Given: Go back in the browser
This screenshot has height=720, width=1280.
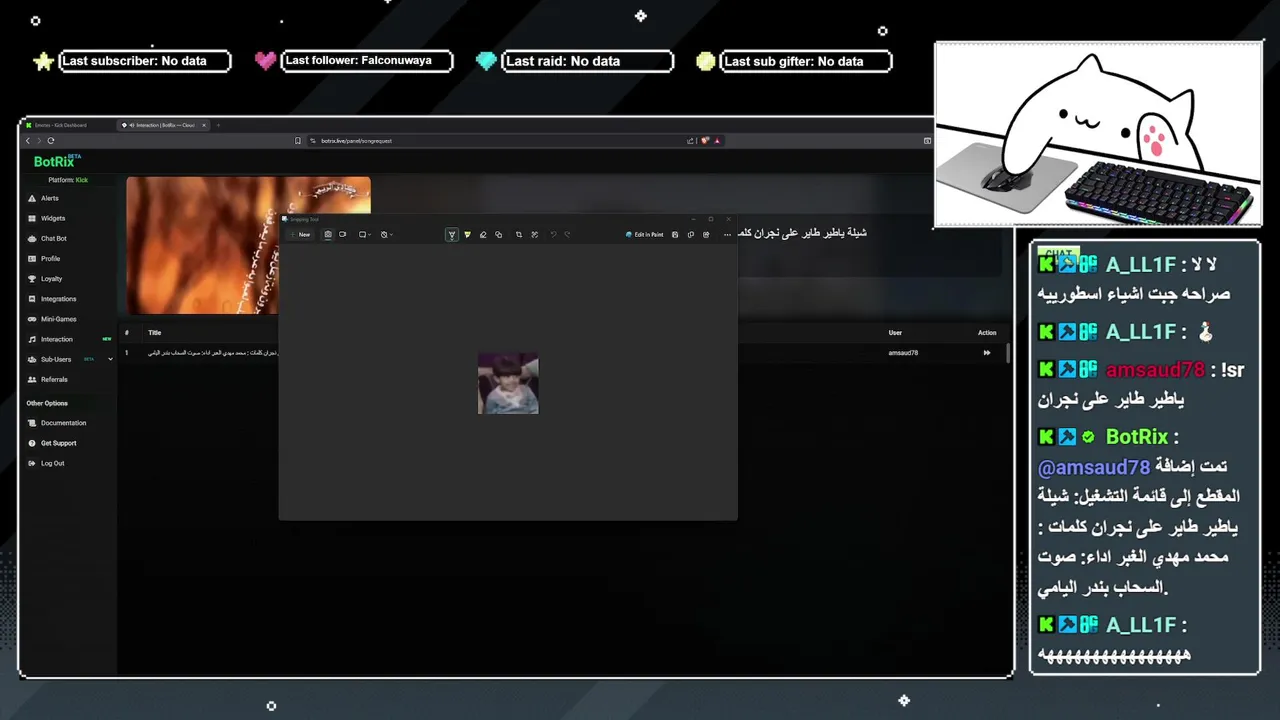Looking at the screenshot, I should (28, 141).
